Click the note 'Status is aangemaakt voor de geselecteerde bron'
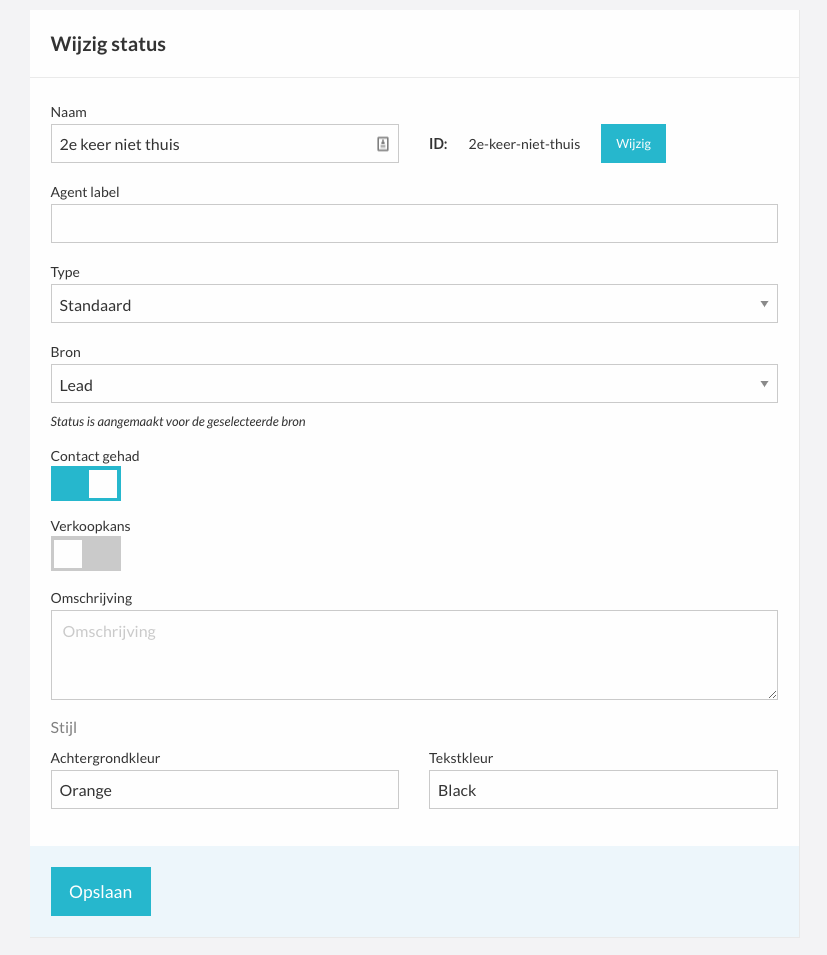Screen dimensions: 827x955 pyautogui.click(x=178, y=421)
